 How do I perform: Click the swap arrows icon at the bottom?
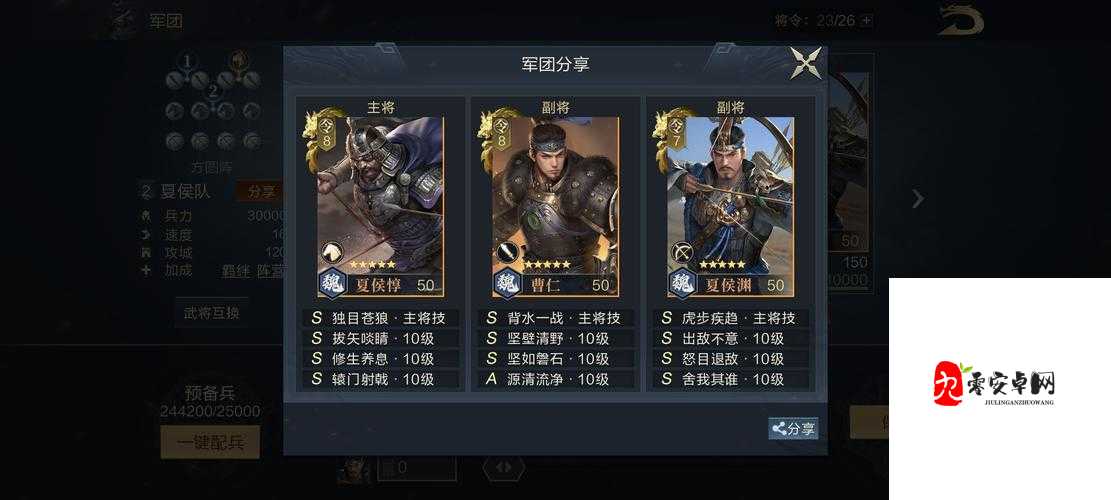[x=504, y=468]
